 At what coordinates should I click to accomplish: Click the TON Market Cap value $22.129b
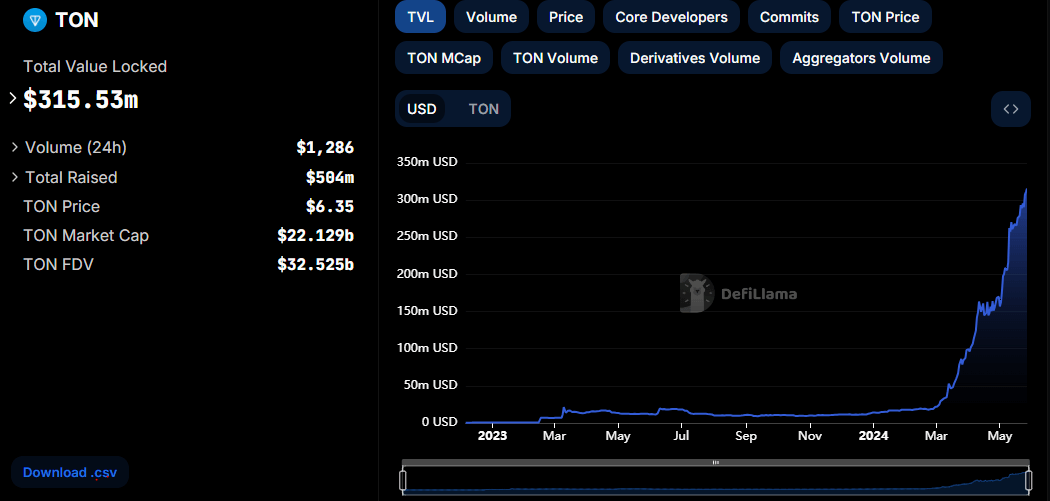[315, 235]
